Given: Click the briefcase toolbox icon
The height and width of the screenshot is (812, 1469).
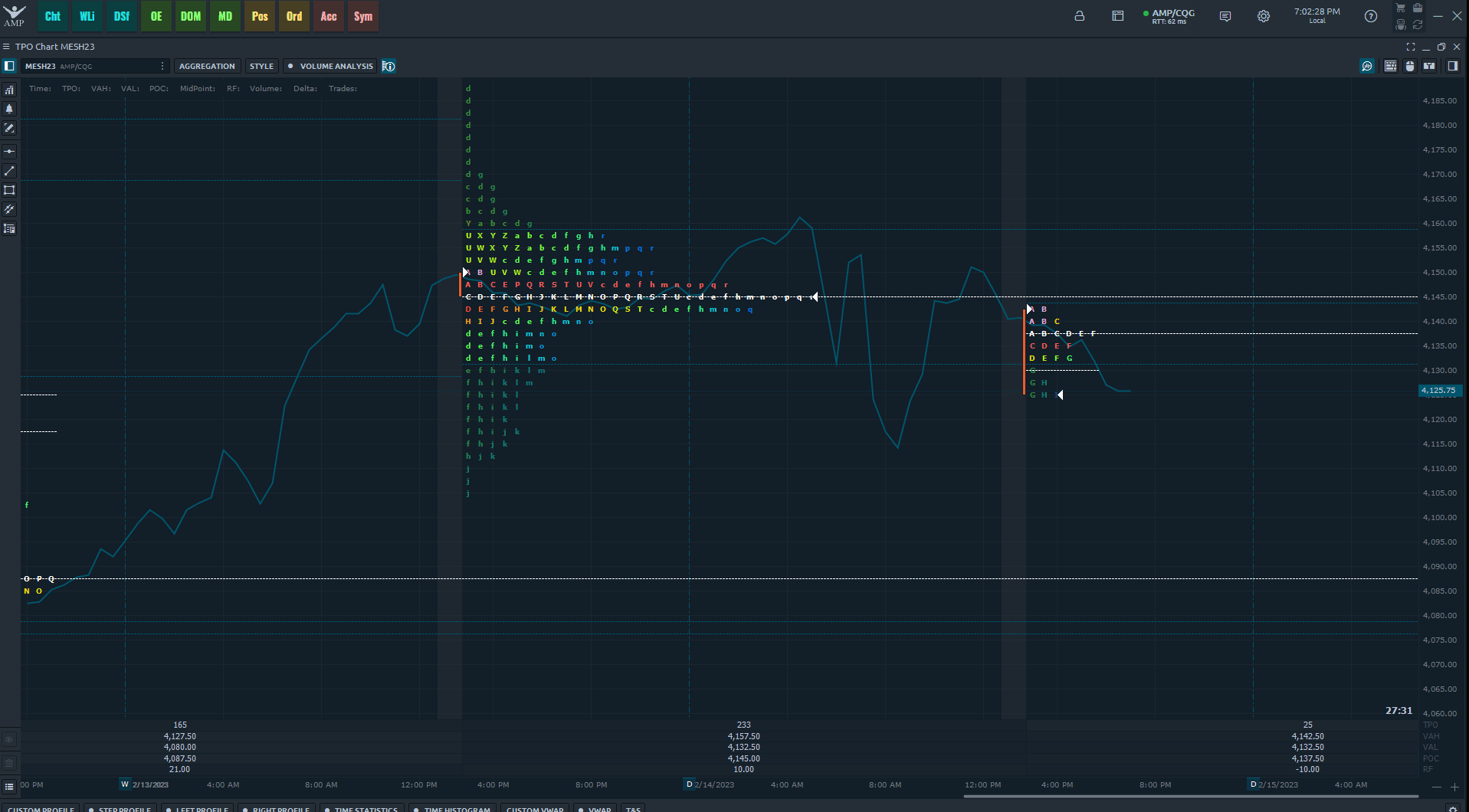Looking at the screenshot, I should [1418, 8].
